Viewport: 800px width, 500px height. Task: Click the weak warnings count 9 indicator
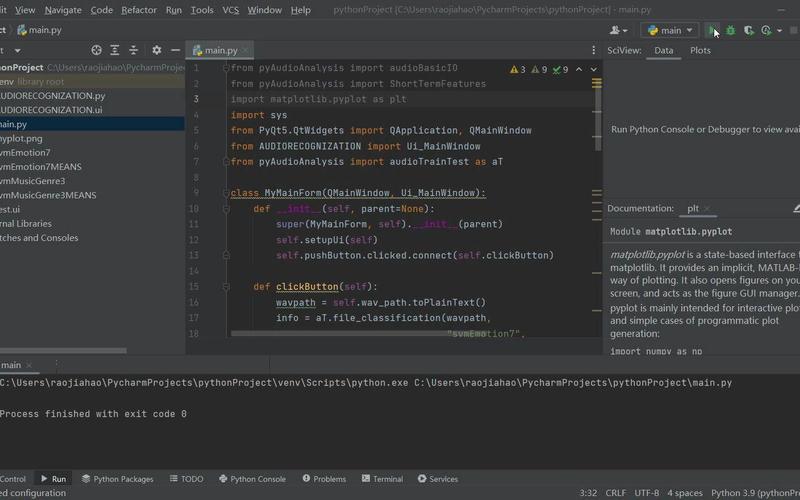pos(539,69)
